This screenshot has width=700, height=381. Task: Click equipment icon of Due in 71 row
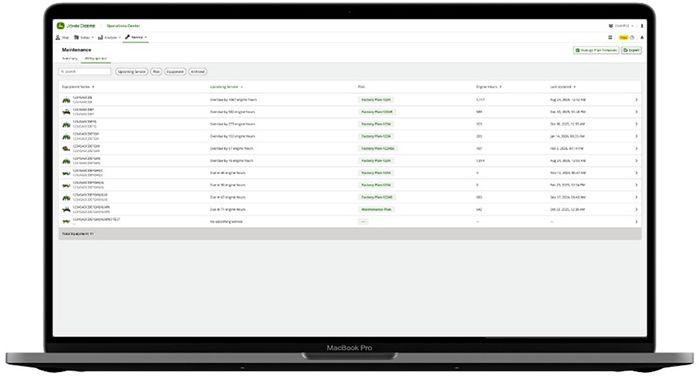(x=66, y=209)
